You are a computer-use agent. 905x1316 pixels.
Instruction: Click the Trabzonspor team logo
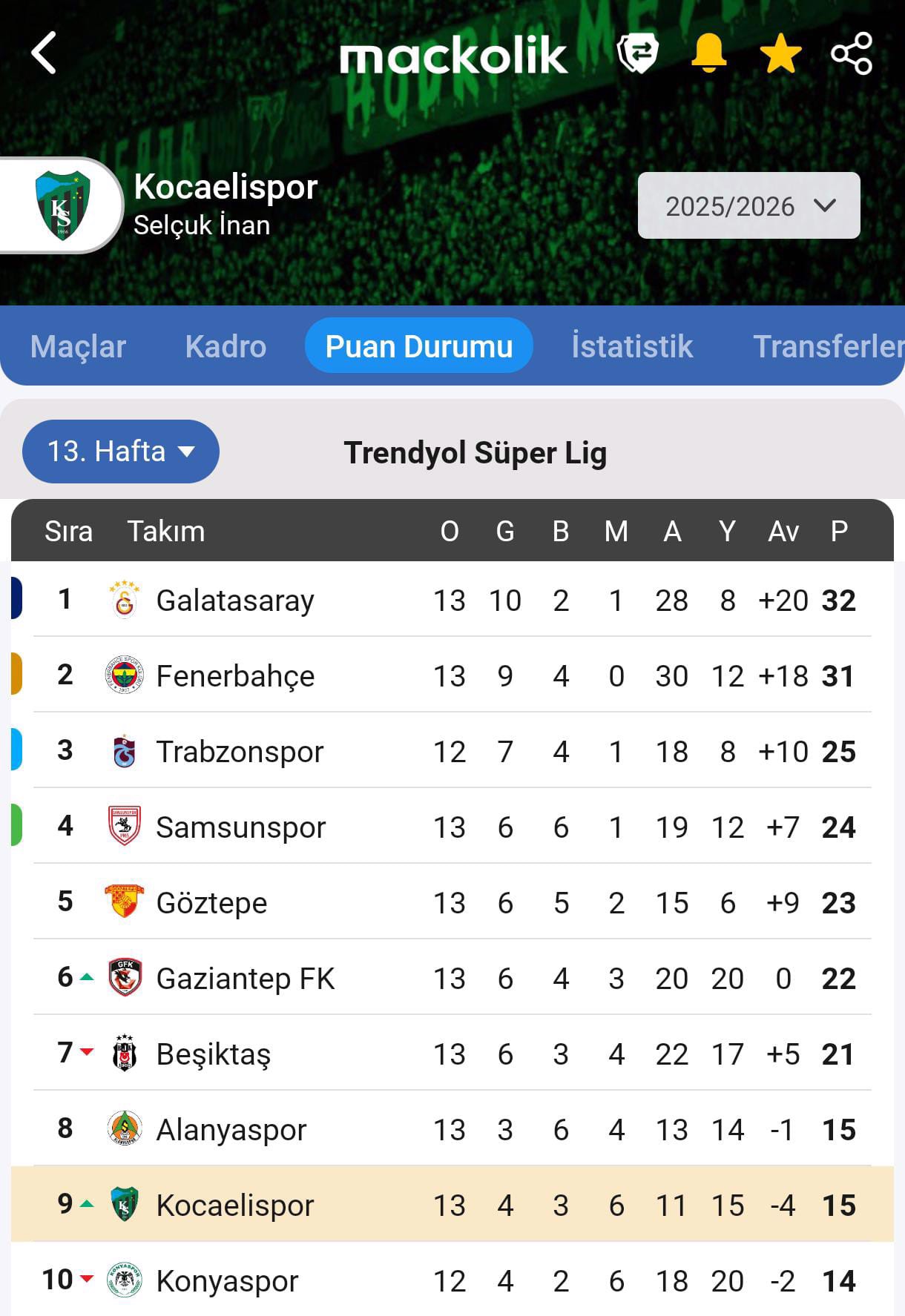pos(125,751)
